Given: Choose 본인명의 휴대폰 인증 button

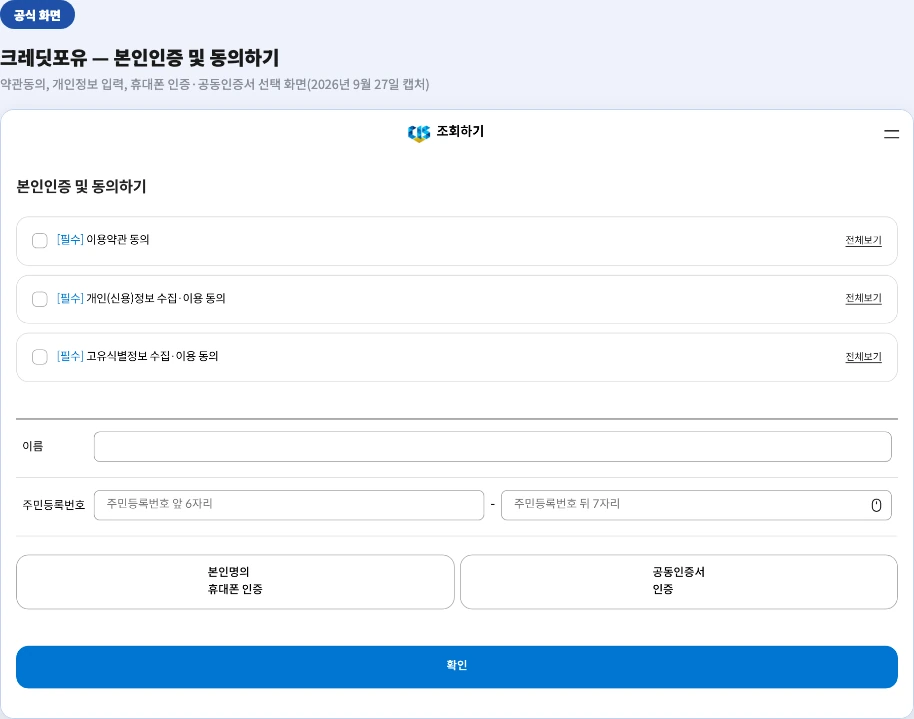Looking at the screenshot, I should (235, 581).
